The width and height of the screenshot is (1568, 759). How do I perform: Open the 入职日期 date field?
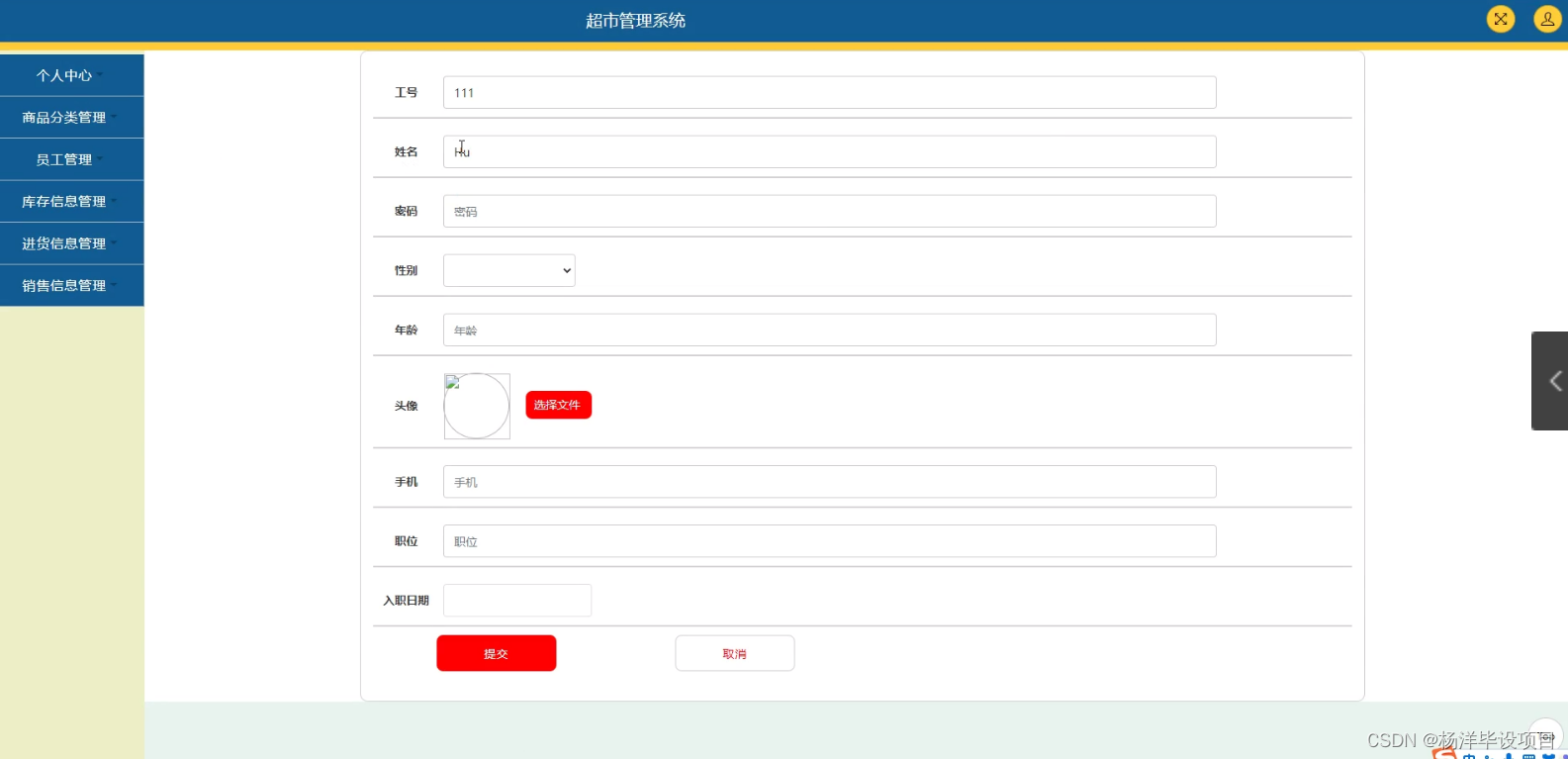point(517,601)
